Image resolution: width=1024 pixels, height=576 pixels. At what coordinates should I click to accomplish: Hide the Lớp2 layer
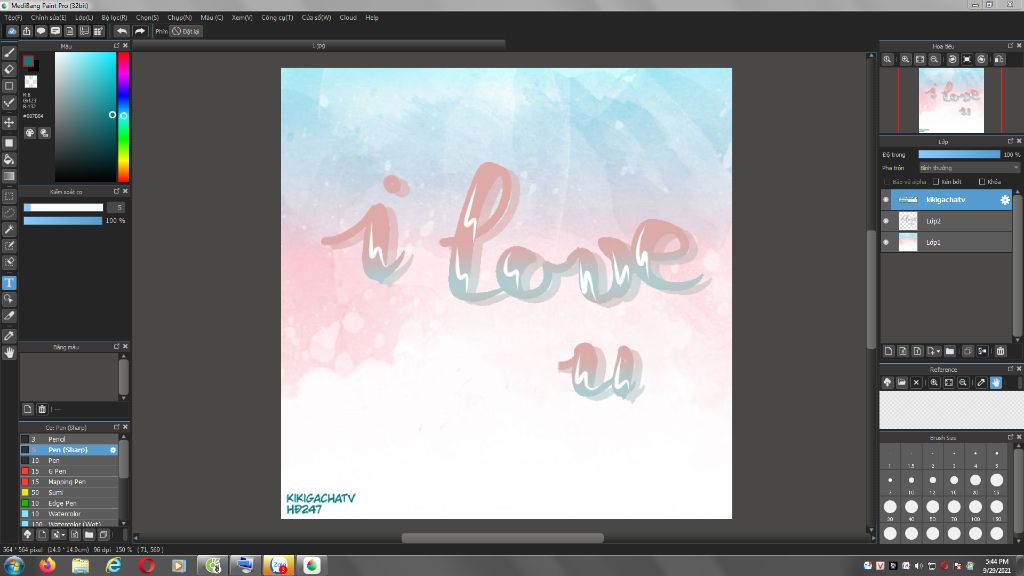click(886, 221)
